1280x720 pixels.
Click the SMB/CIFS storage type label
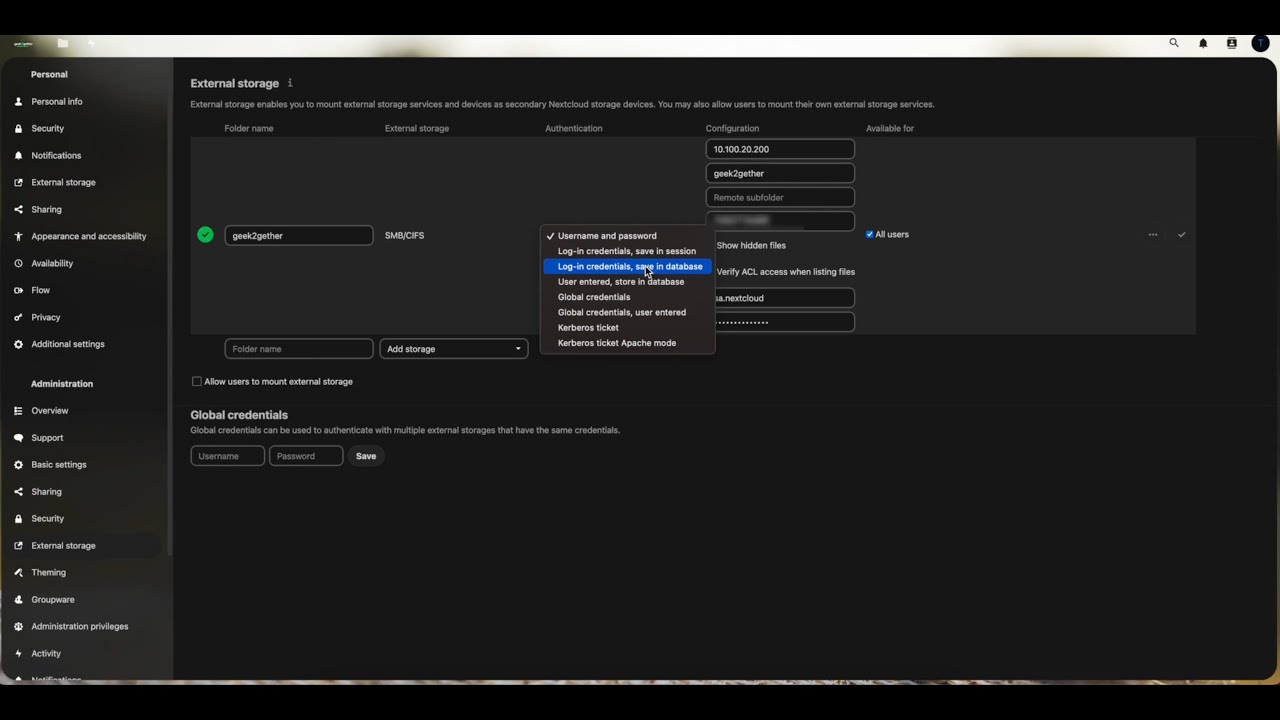point(404,236)
